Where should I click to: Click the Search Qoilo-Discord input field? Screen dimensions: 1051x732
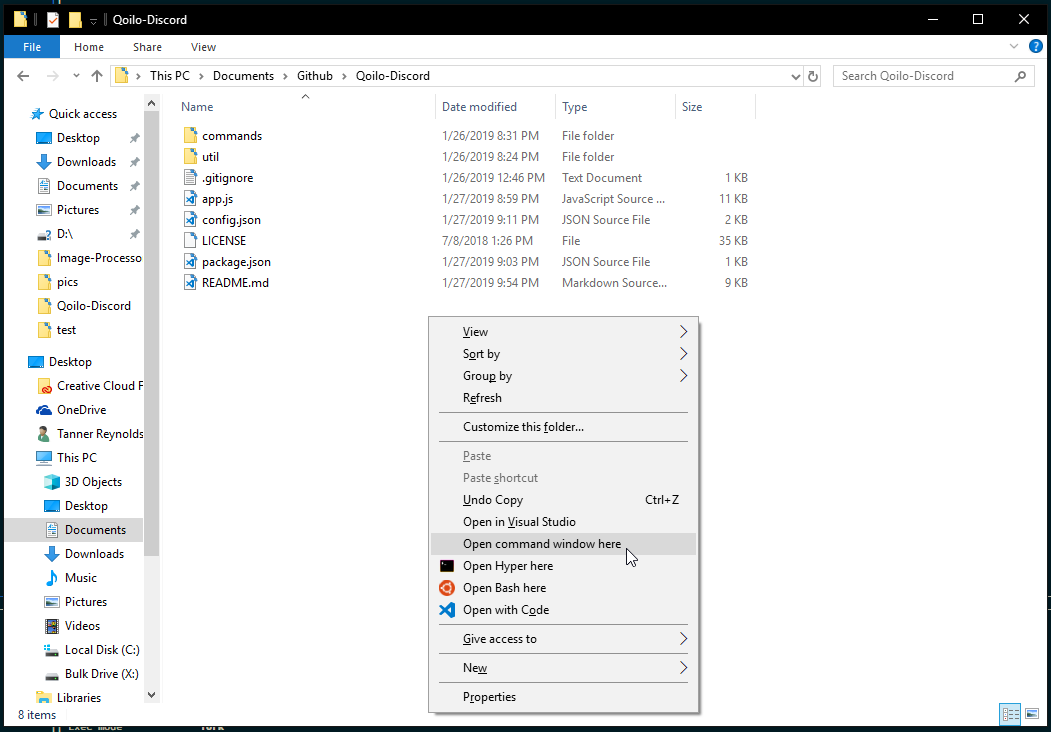[x=924, y=76]
